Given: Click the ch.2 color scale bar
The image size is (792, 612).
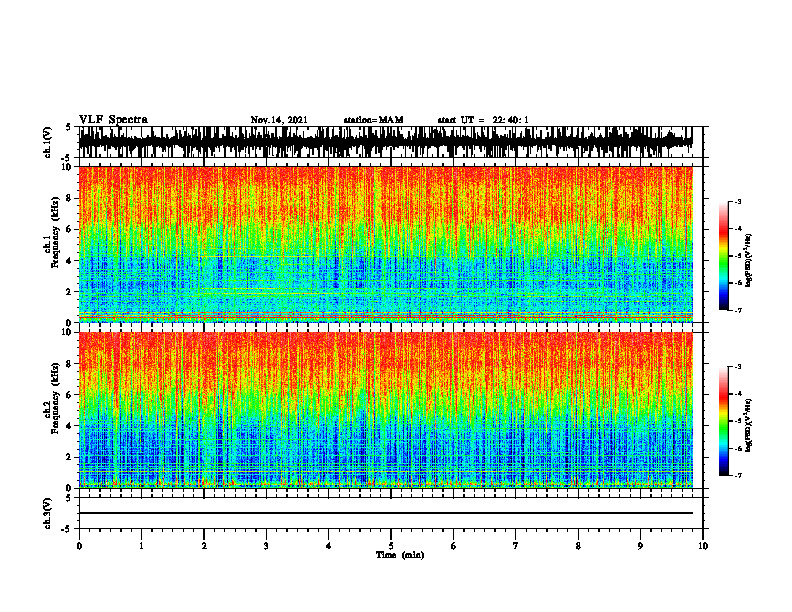Looking at the screenshot, I should pos(723,421).
